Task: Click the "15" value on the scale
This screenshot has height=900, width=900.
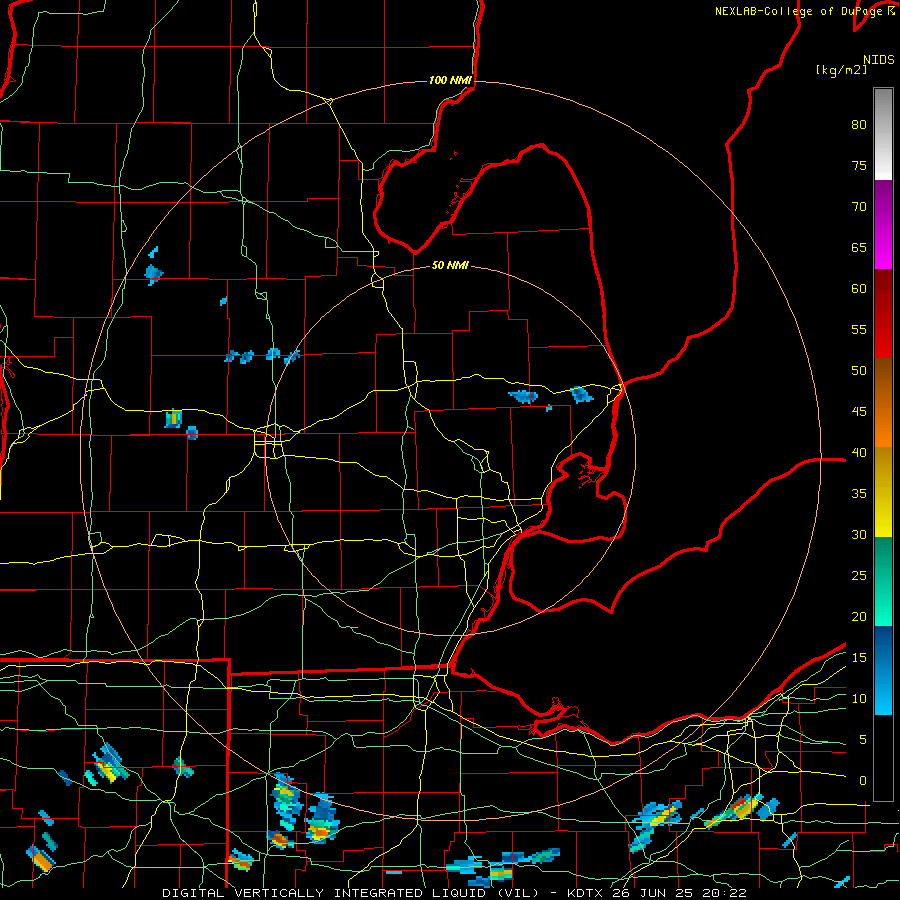Action: tap(859, 658)
